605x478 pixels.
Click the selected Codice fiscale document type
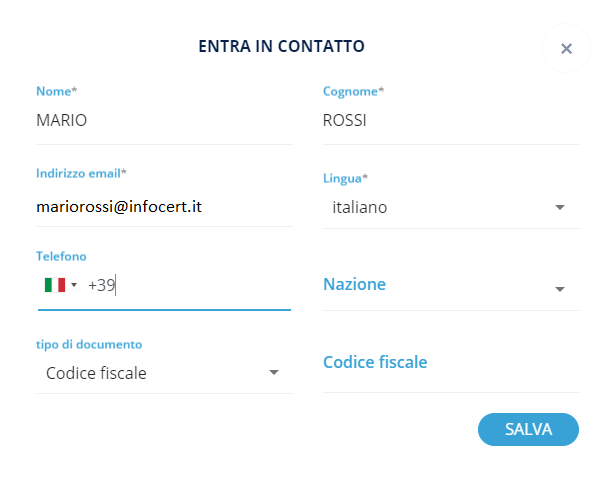97,373
